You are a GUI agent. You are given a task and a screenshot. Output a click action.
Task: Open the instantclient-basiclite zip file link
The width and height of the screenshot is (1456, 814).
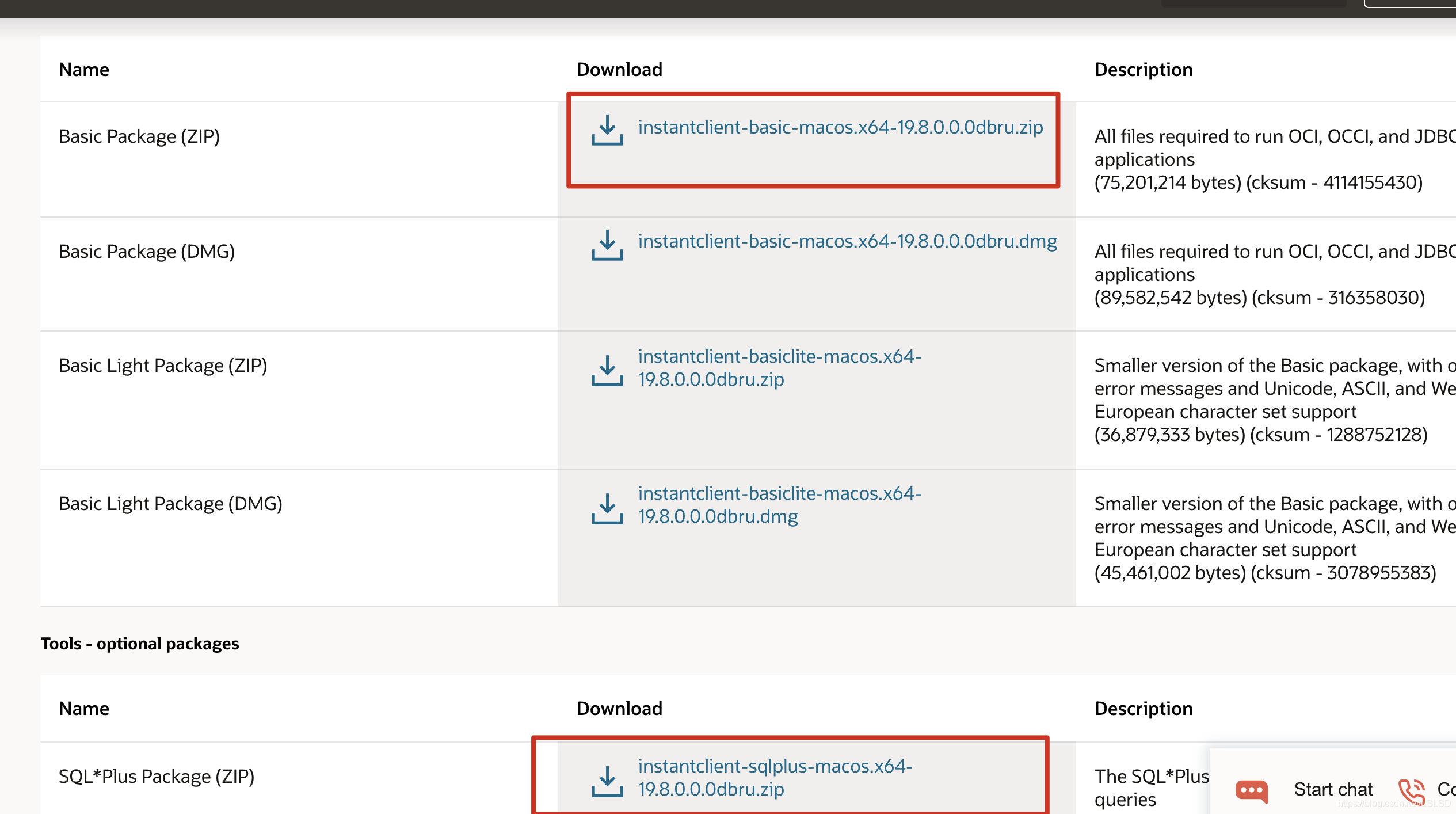click(x=779, y=368)
